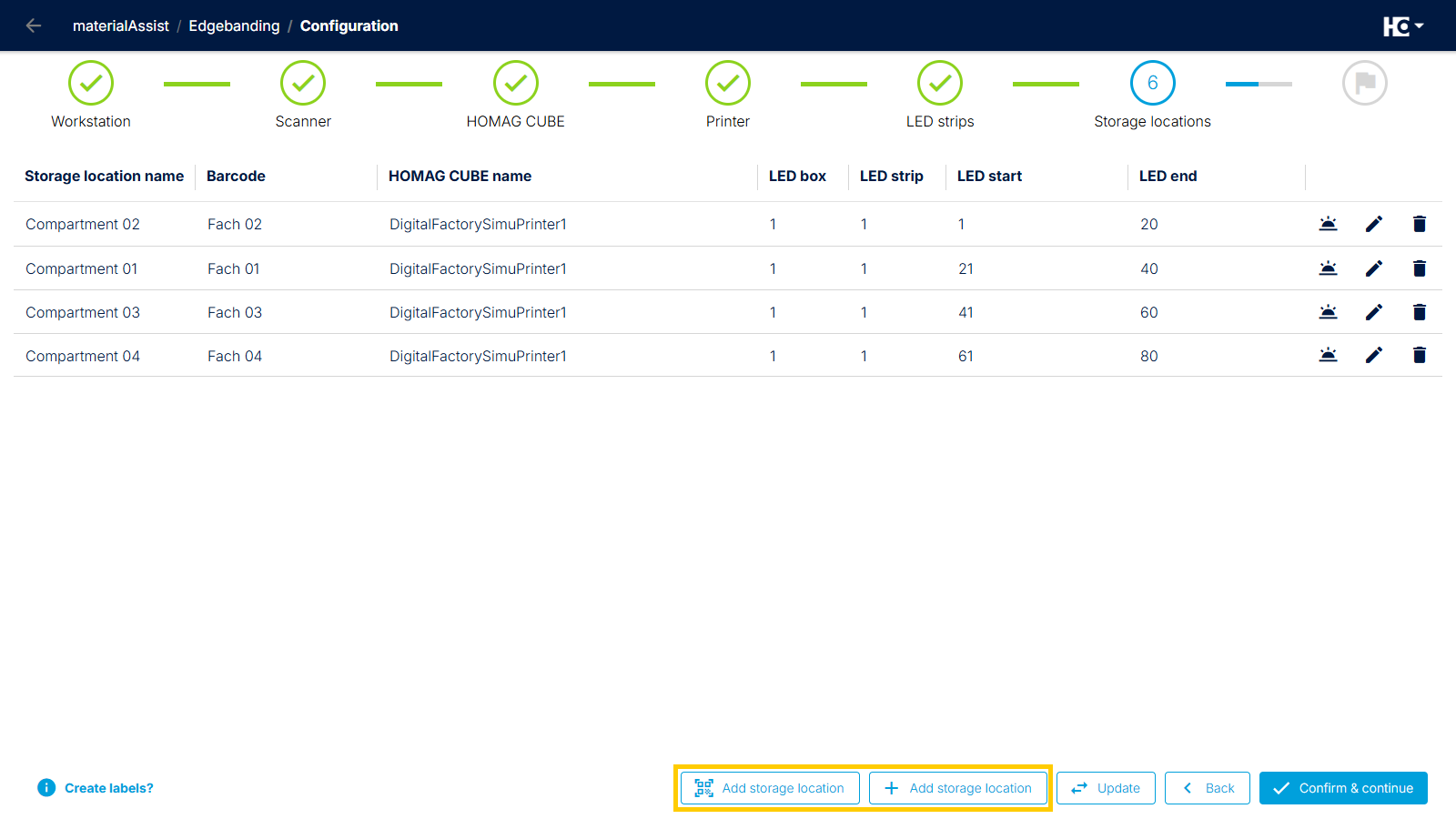
Task: Select step 6 Storage locations circle
Action: pos(1153,83)
